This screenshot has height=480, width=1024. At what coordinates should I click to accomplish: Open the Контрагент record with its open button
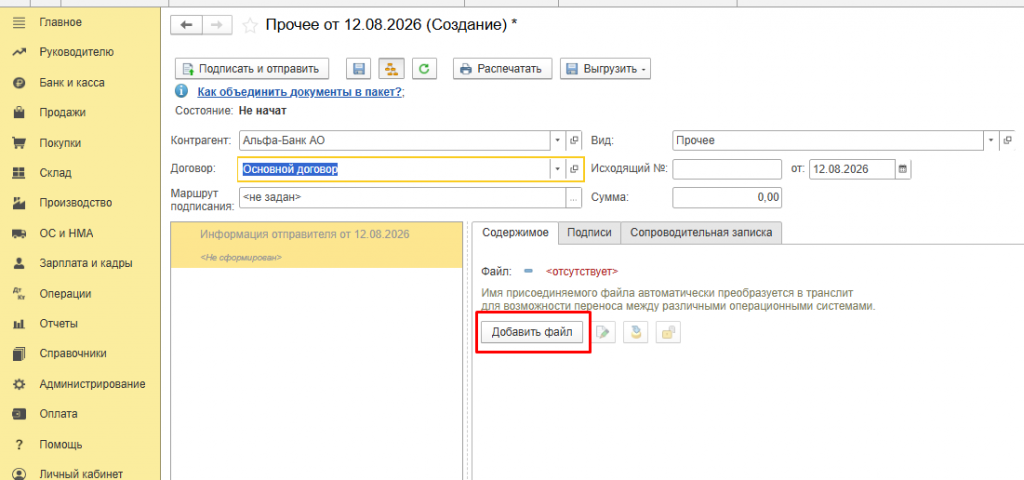click(574, 140)
